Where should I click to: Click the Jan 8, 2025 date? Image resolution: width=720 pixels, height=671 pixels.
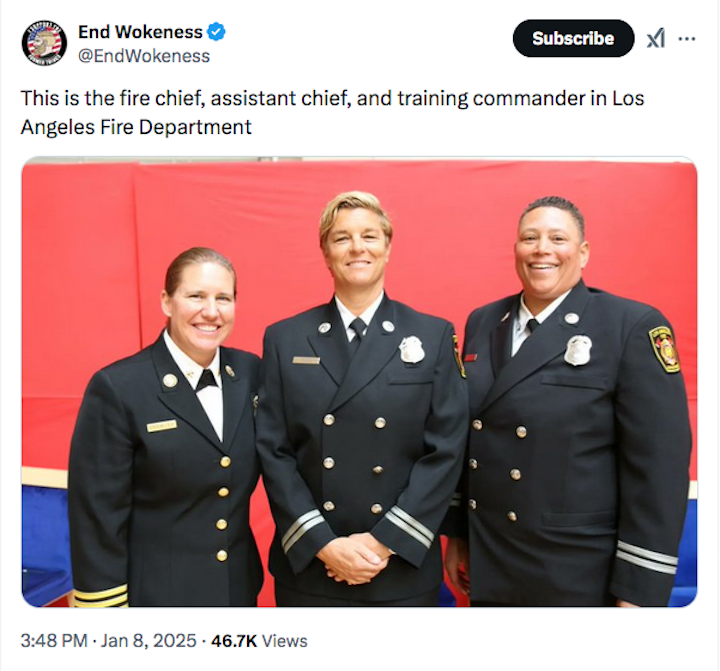click(148, 641)
